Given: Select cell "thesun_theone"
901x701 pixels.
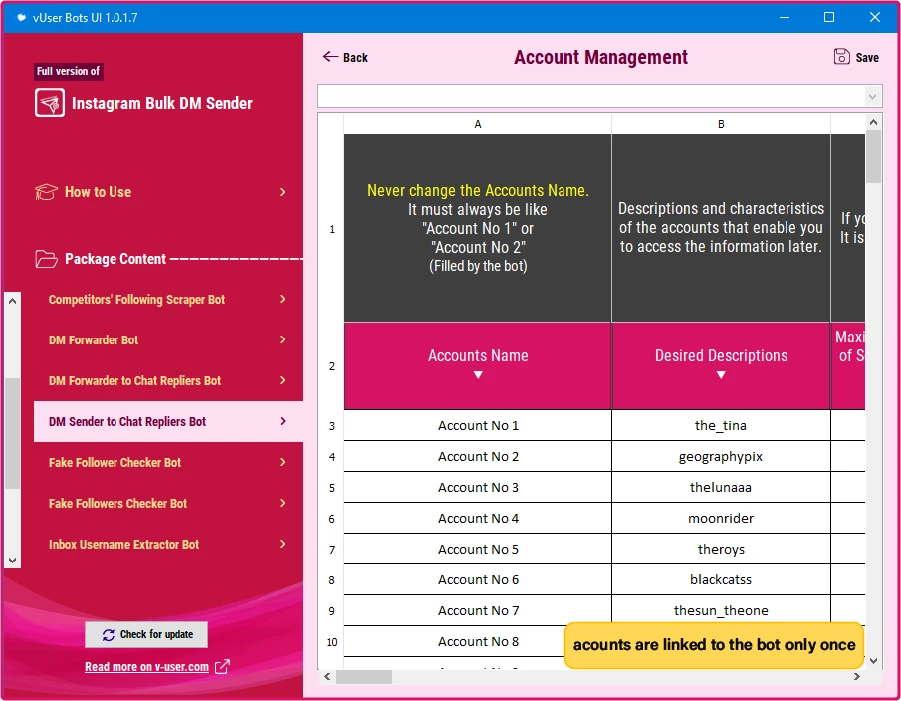Looking at the screenshot, I should tap(721, 609).
